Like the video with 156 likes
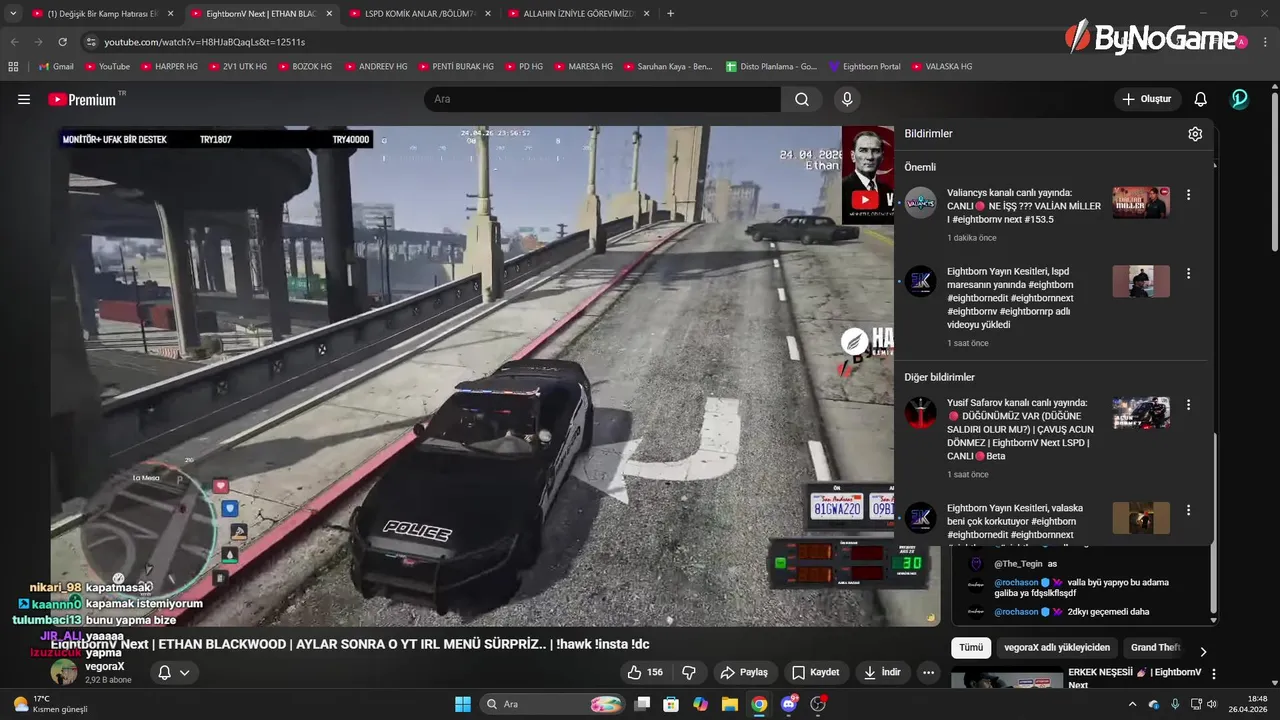 (x=644, y=672)
